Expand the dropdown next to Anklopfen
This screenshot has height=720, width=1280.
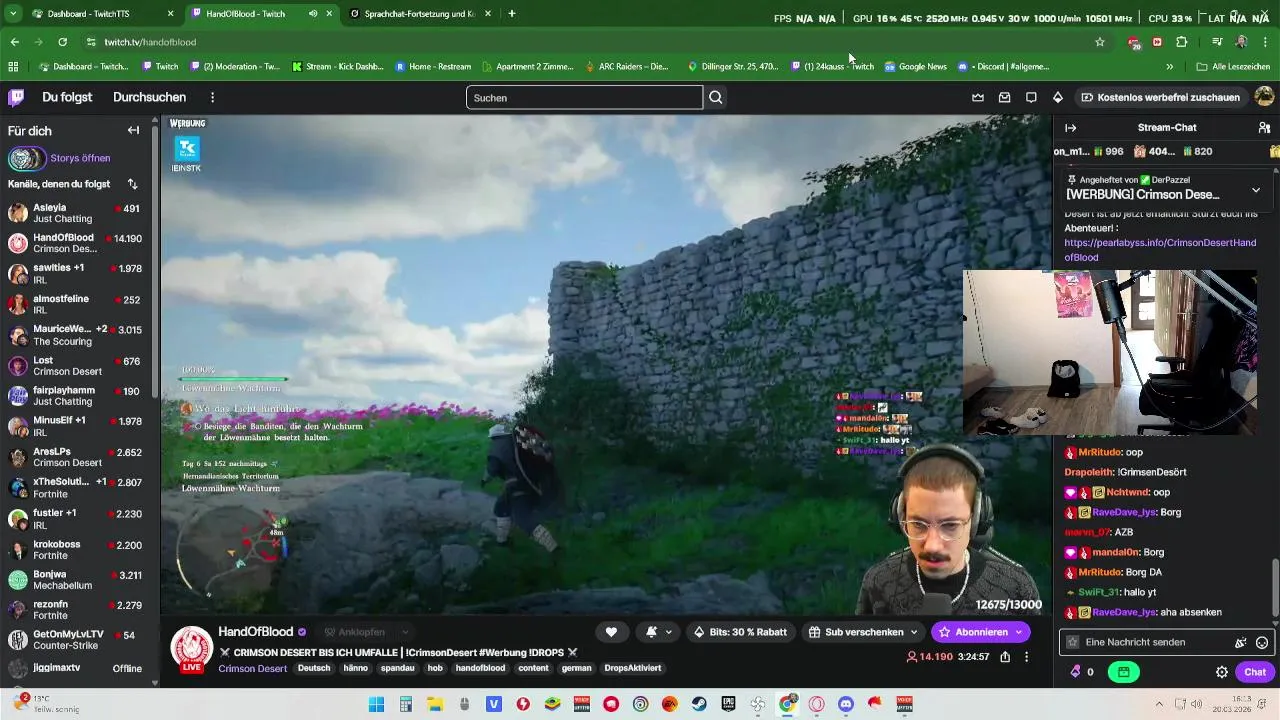coord(405,632)
